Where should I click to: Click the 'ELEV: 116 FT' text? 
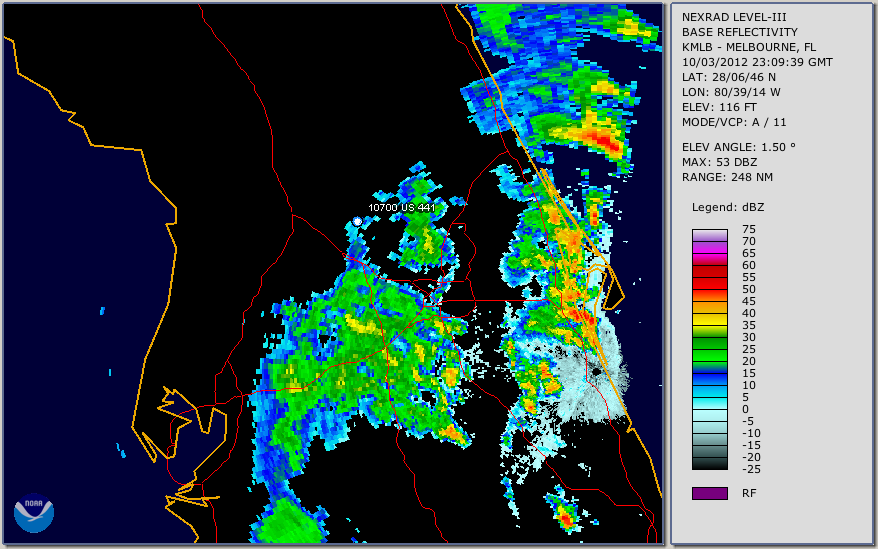719,107
